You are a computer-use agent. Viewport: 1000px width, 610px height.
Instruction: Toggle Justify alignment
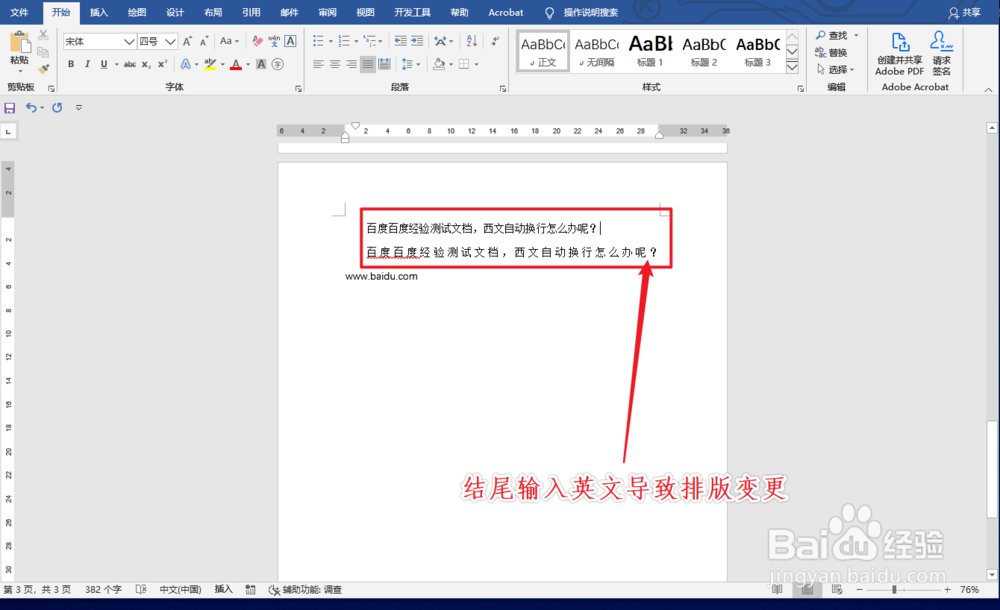(368, 64)
